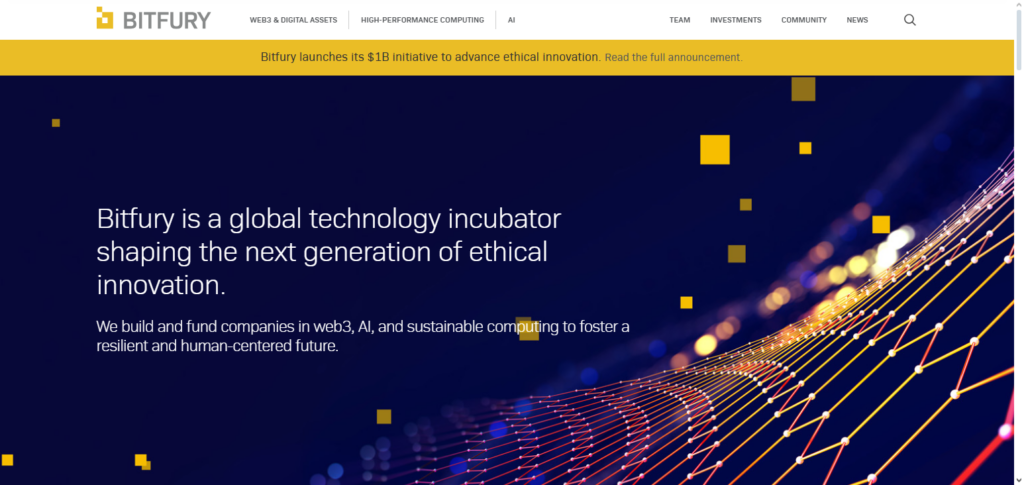
Task: Open the search magnifier icon
Action: coord(909,20)
